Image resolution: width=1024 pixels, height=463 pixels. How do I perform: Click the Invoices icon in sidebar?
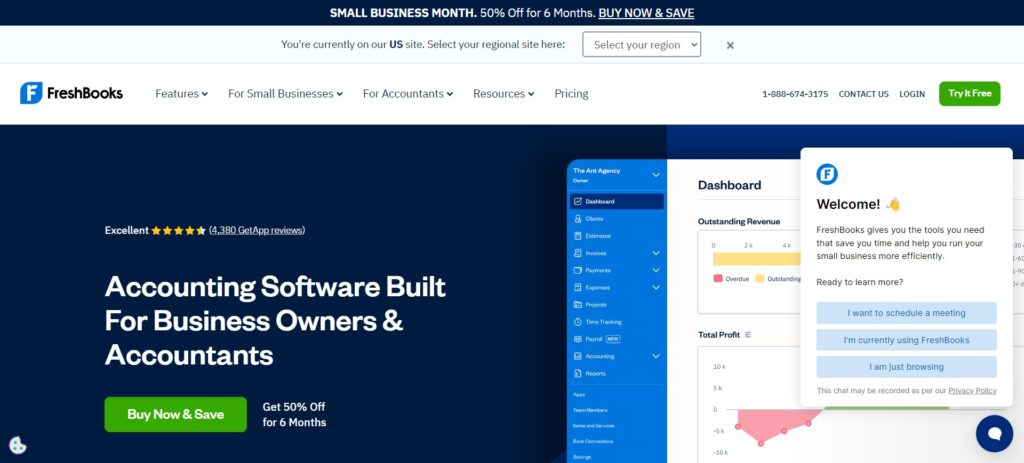(577, 253)
